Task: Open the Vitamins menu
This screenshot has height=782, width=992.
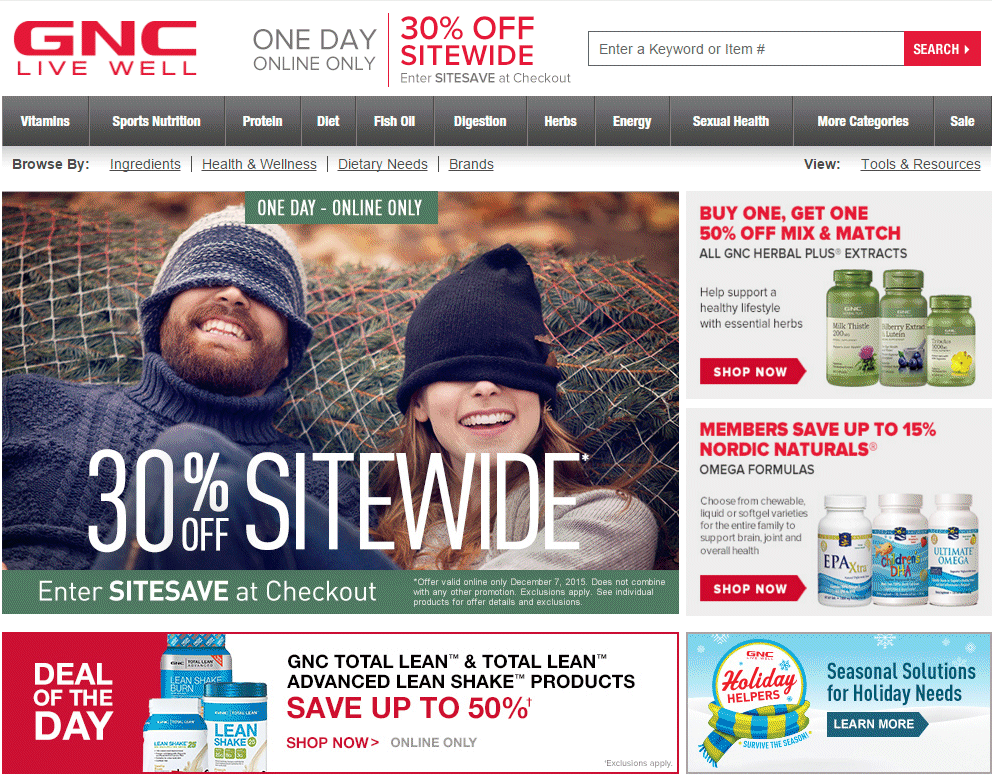Action: (45, 121)
